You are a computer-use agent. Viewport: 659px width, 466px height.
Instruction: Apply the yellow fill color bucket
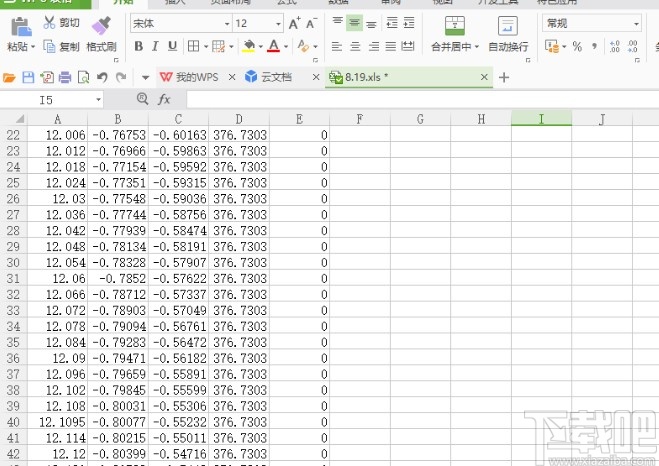click(x=249, y=46)
